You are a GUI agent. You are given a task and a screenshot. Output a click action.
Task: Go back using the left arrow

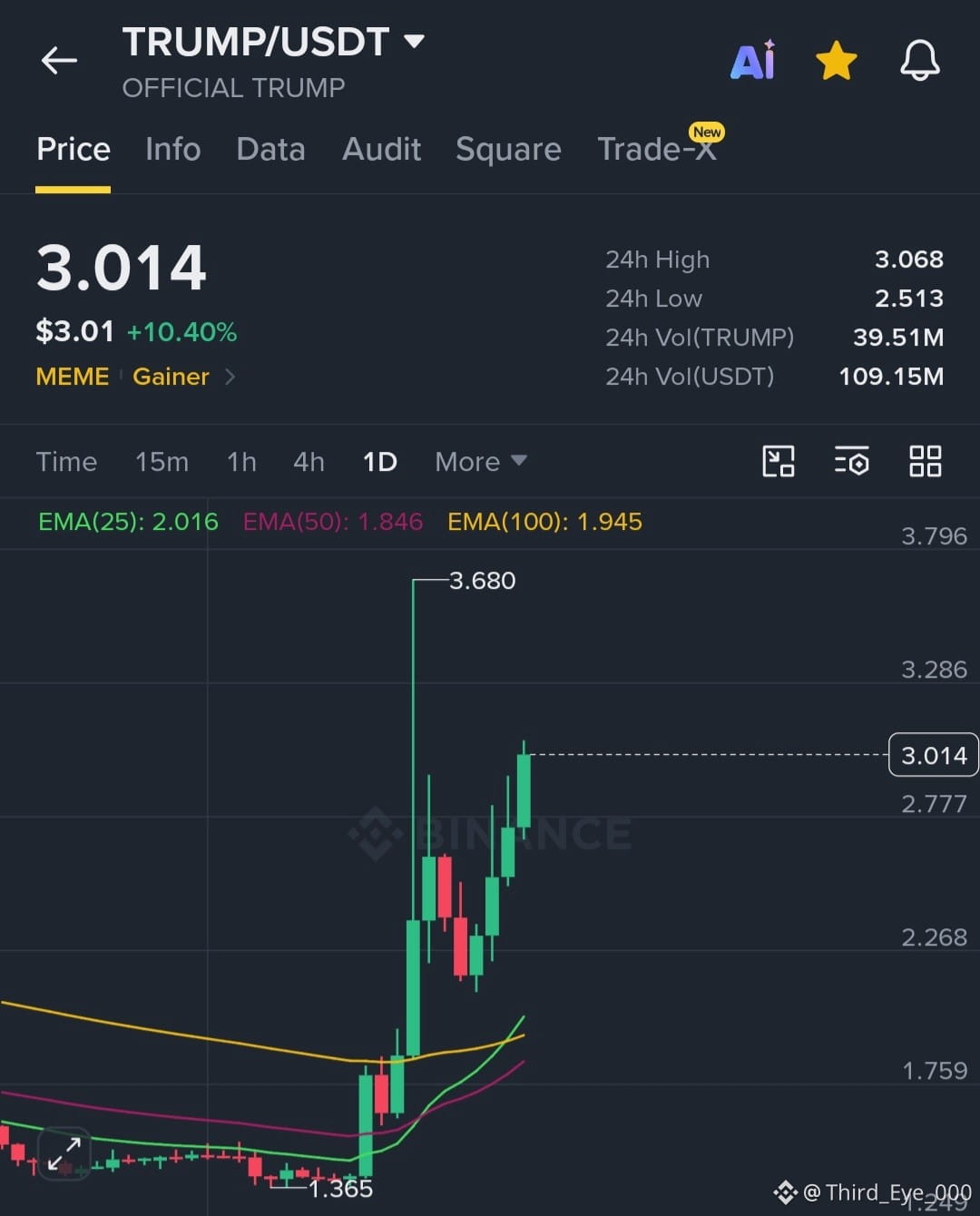(x=59, y=61)
